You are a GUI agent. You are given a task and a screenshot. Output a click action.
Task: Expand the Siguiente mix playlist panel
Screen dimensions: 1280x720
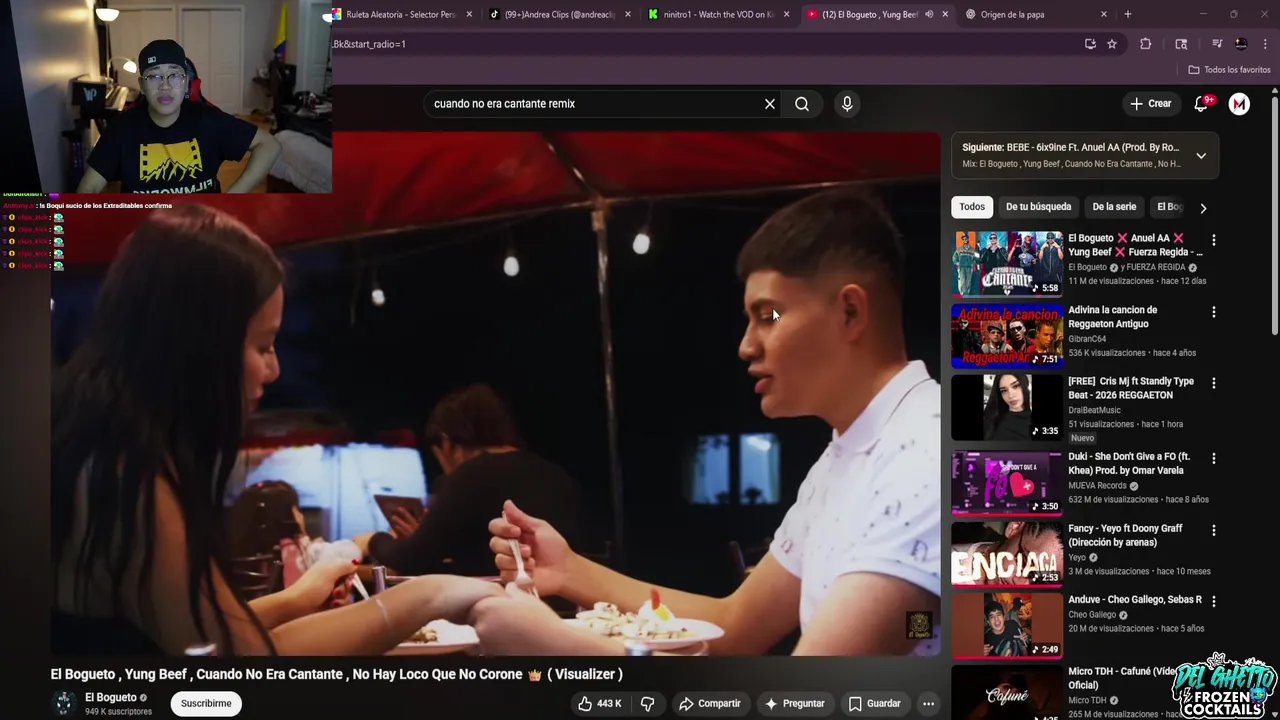pyautogui.click(x=1201, y=156)
